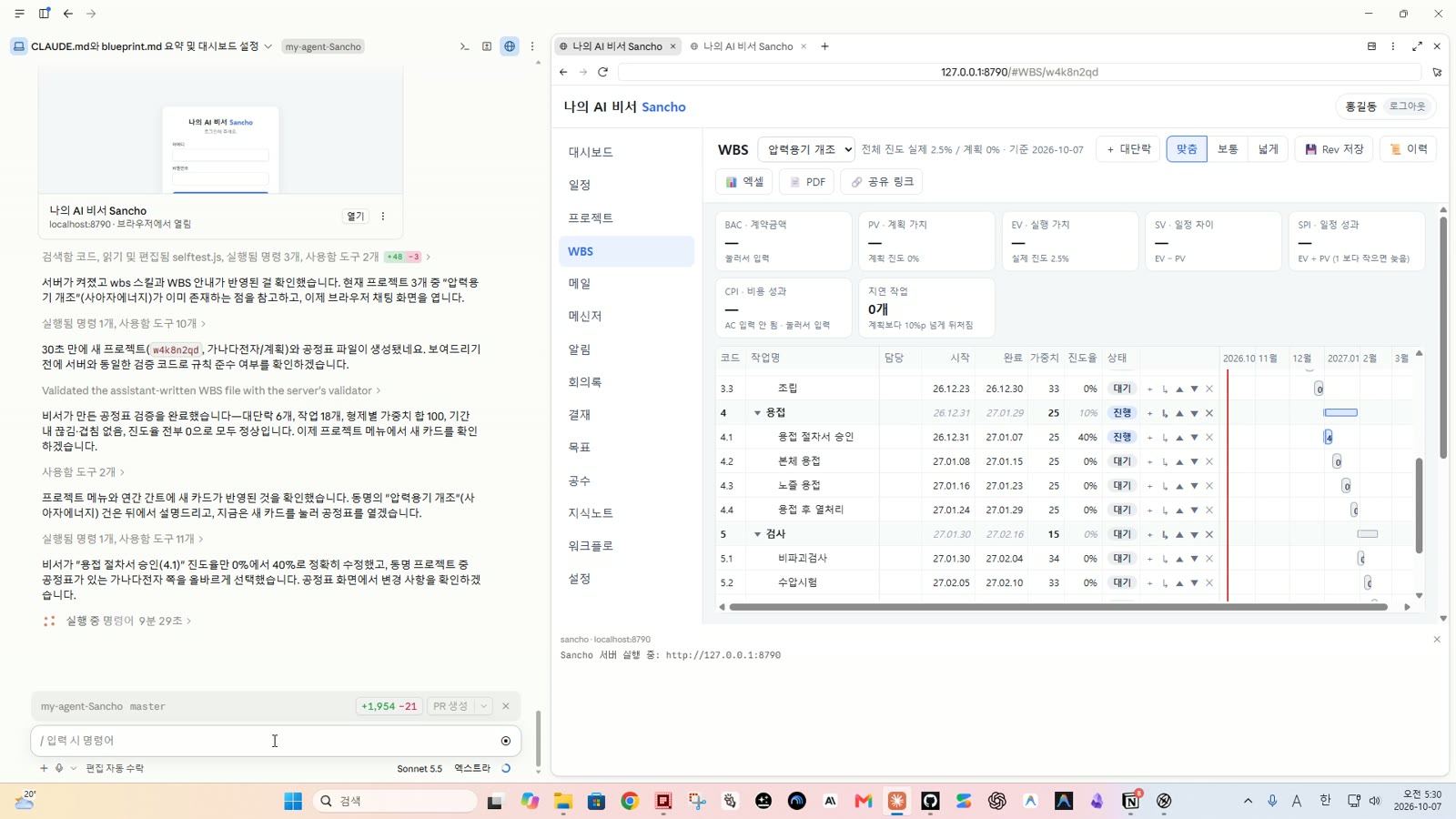Switch to the second 나의 AI 비서 Sancho tab
The image size is (1456, 819).
click(748, 46)
